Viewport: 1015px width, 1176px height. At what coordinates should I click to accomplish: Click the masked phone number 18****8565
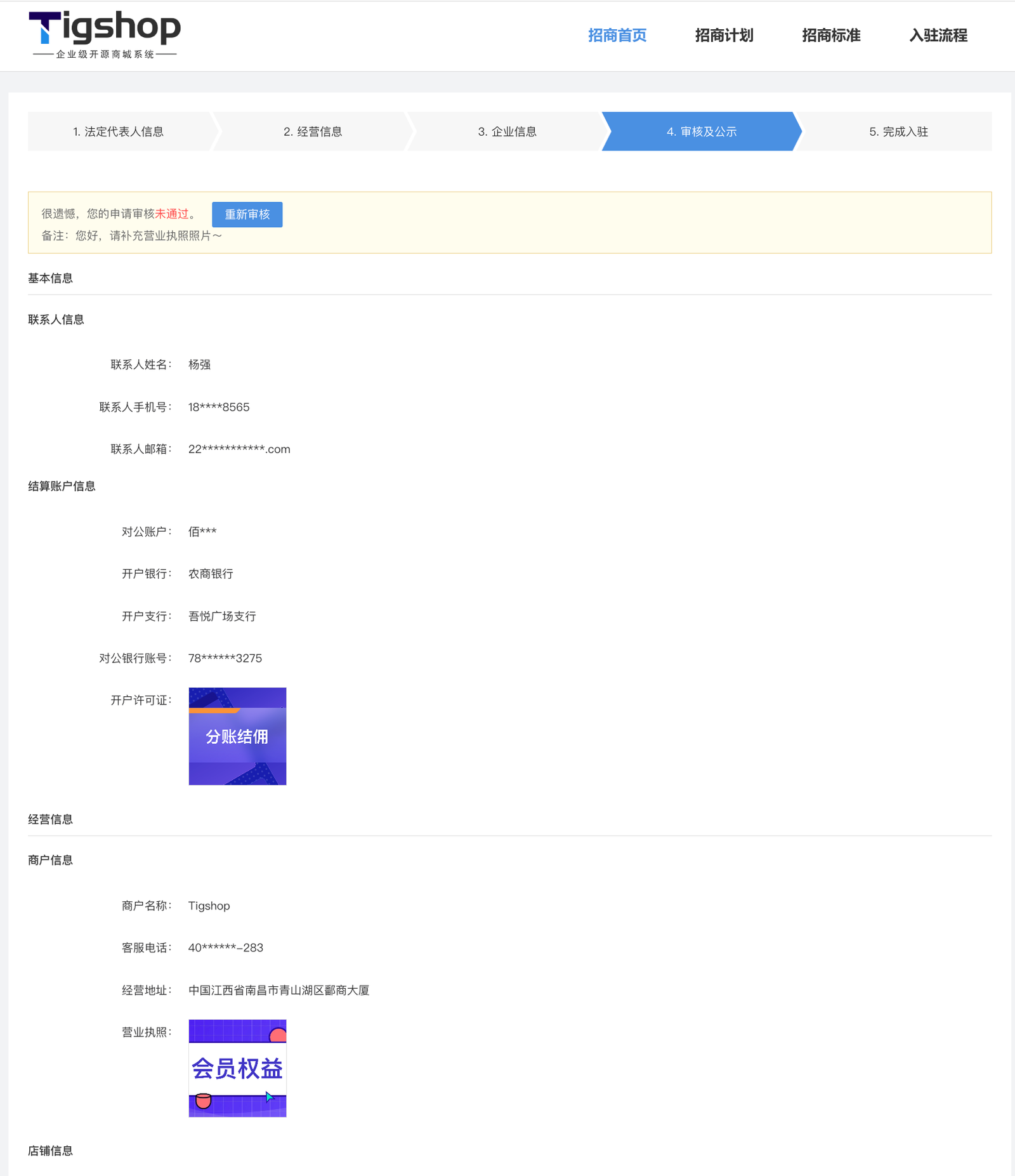(219, 407)
